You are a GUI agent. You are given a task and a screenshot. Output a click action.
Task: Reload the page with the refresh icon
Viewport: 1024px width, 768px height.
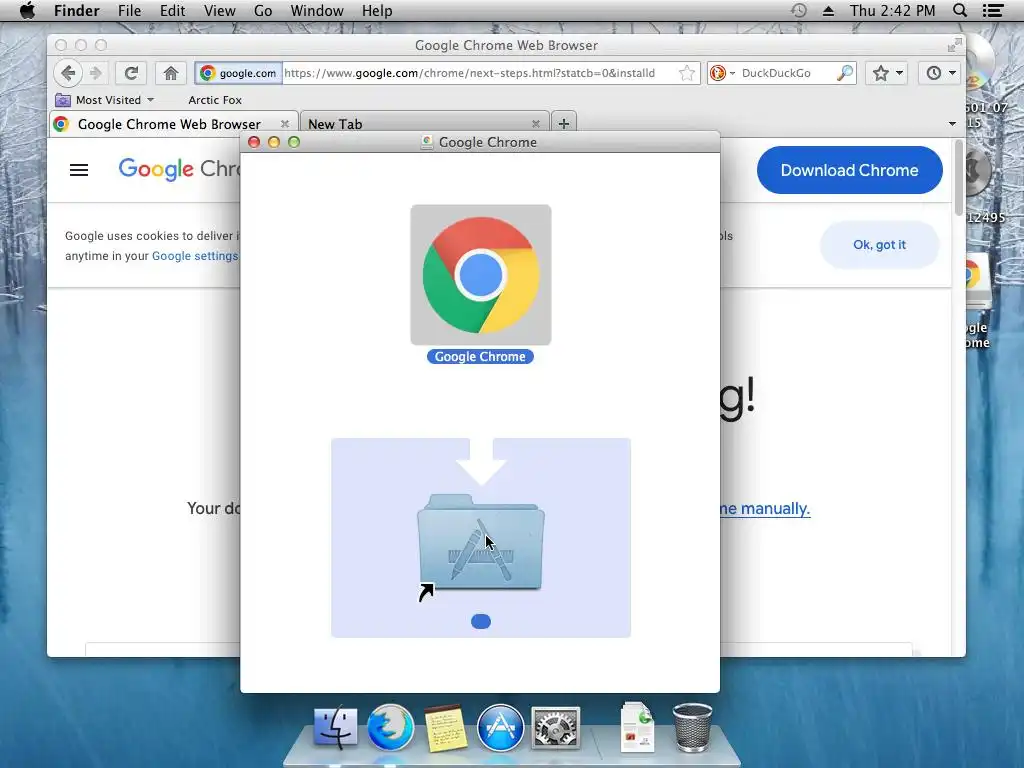click(131, 73)
